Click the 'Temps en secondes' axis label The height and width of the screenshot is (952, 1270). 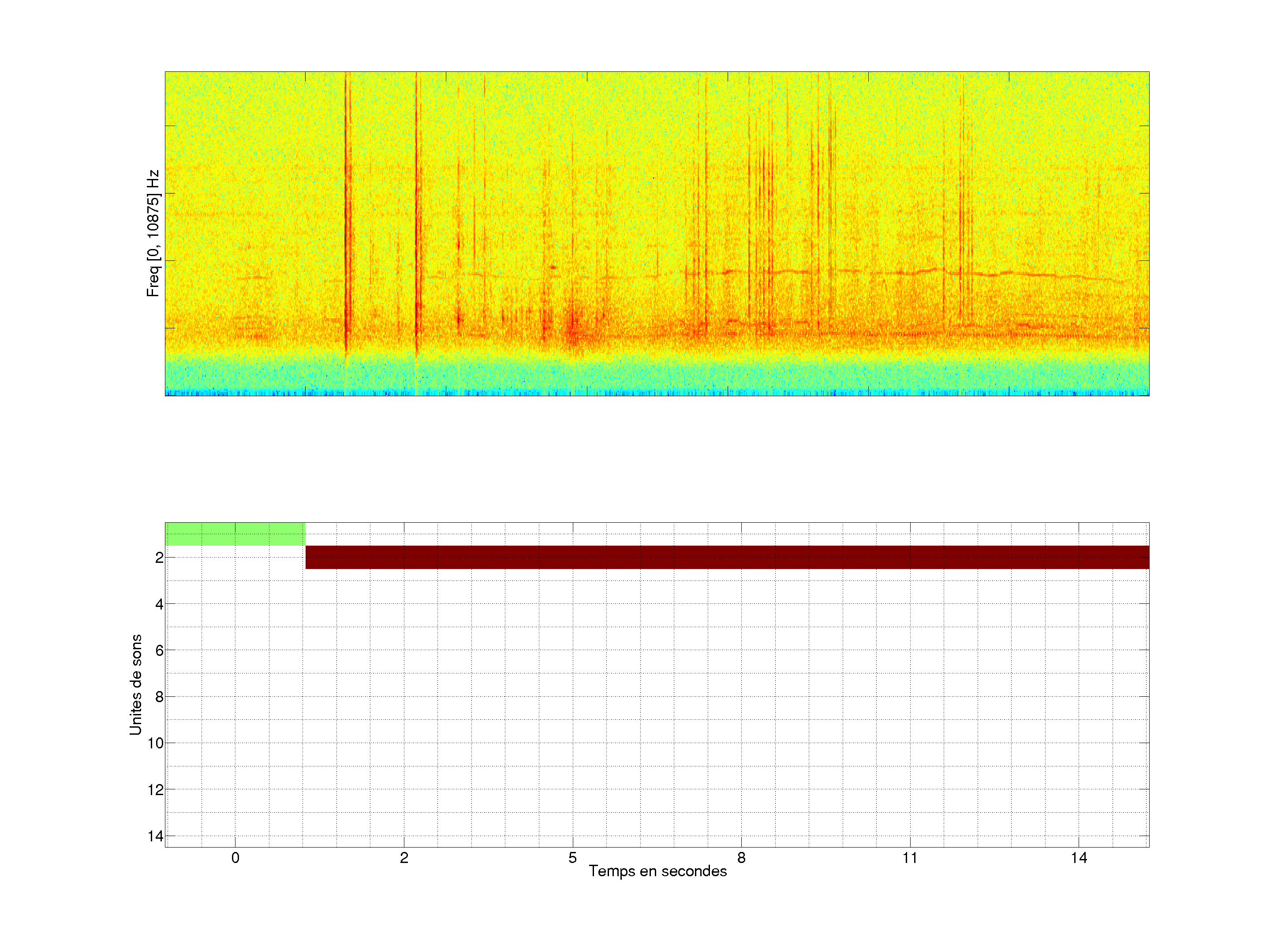(657, 871)
